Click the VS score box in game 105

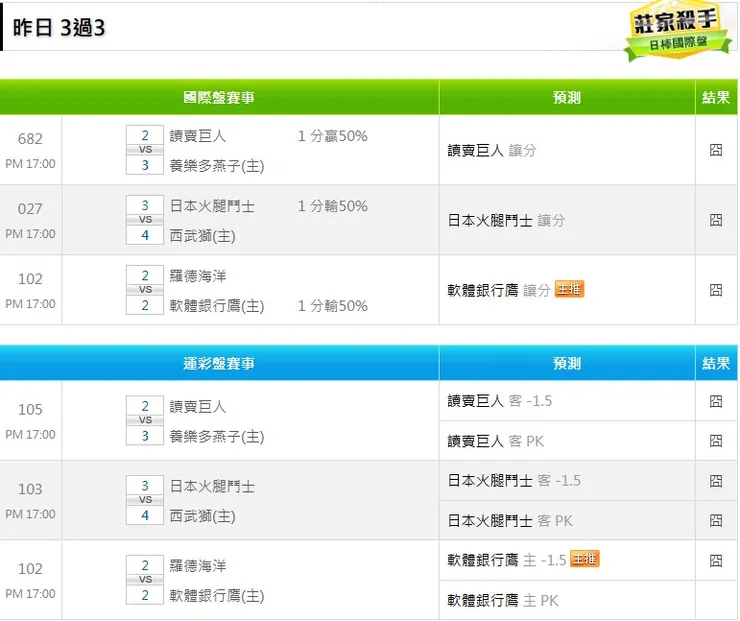click(145, 420)
